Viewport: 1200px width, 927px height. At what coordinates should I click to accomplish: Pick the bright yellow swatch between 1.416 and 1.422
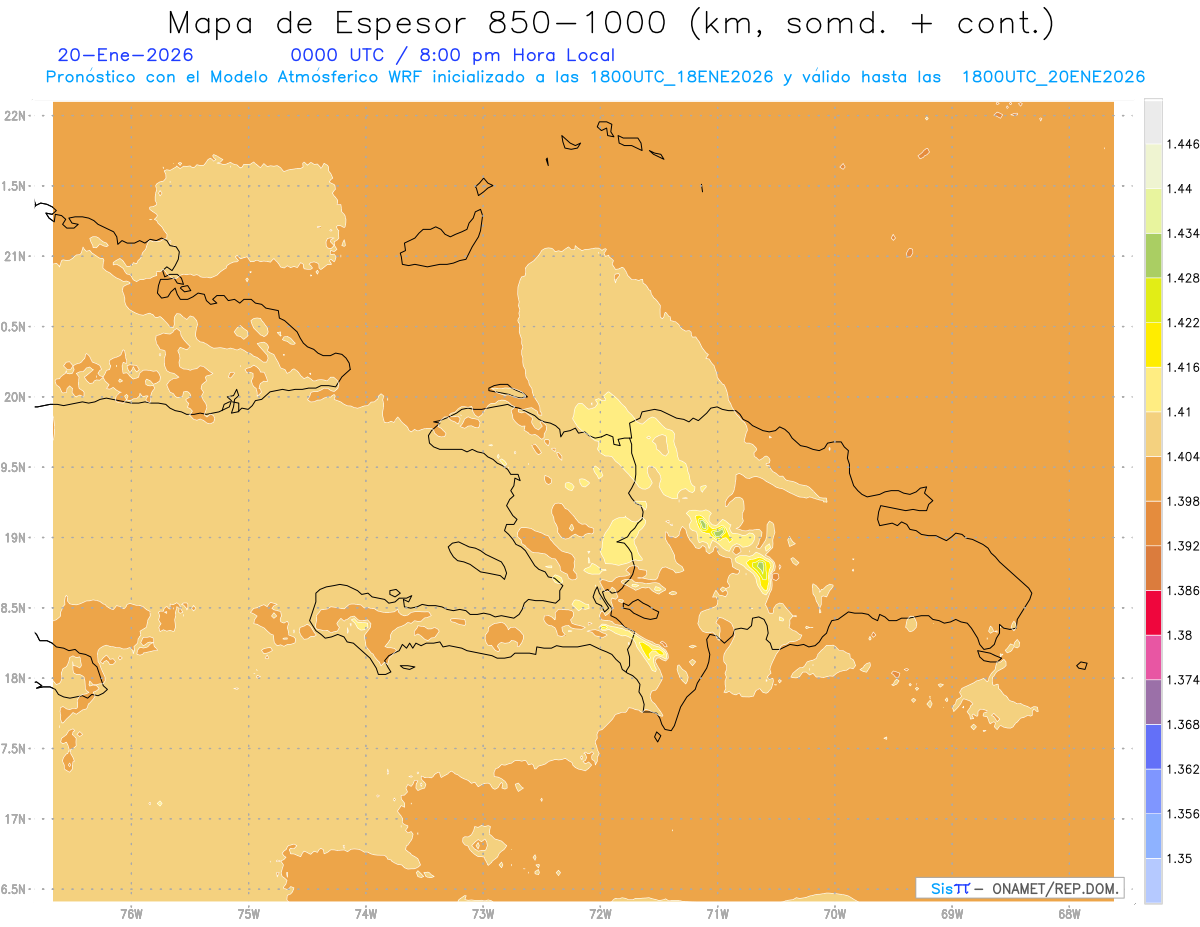pos(1153,344)
